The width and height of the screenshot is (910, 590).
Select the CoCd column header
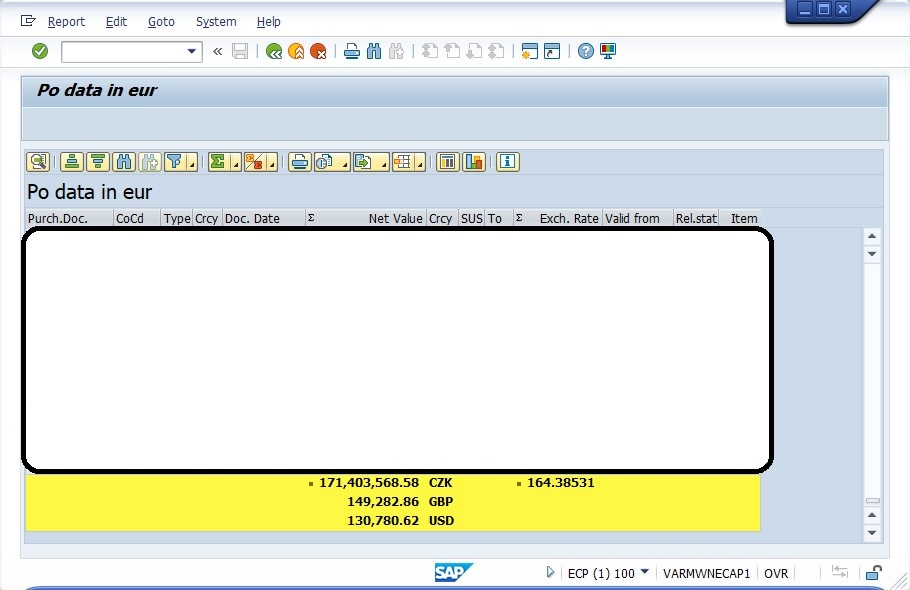click(x=137, y=218)
